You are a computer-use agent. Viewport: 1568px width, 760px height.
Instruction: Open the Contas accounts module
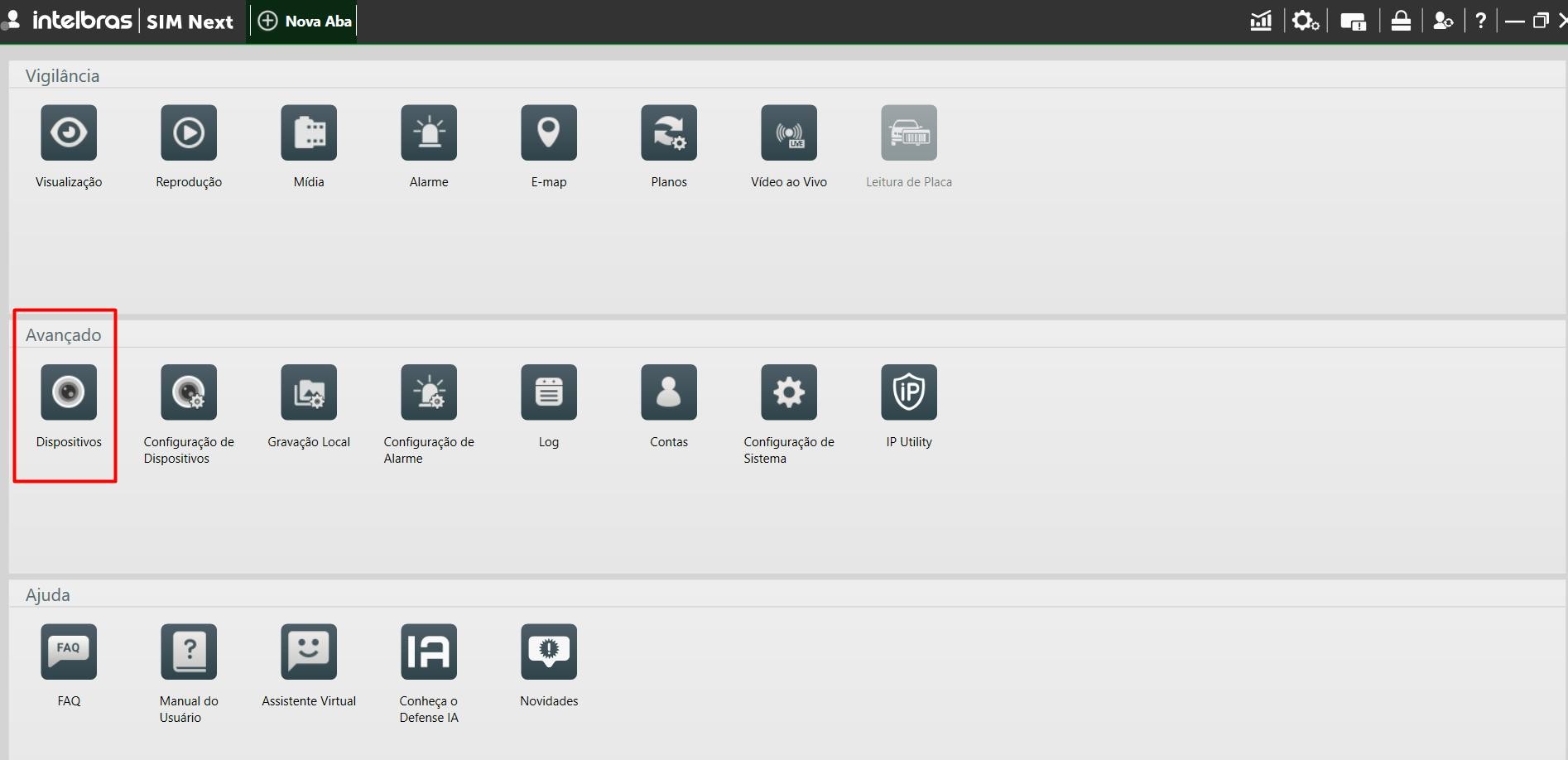[669, 392]
